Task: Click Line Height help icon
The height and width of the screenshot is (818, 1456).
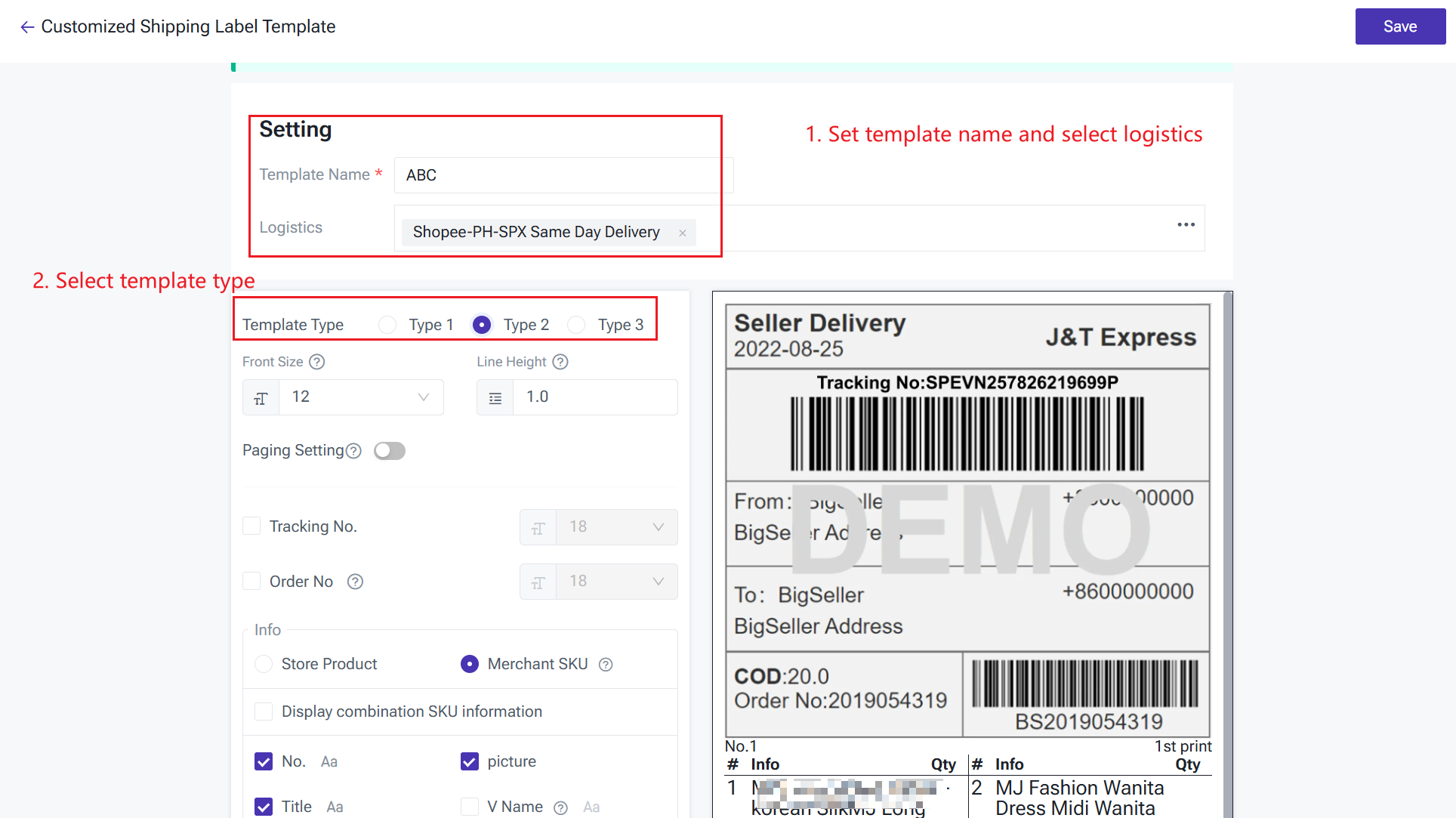Action: click(x=560, y=362)
